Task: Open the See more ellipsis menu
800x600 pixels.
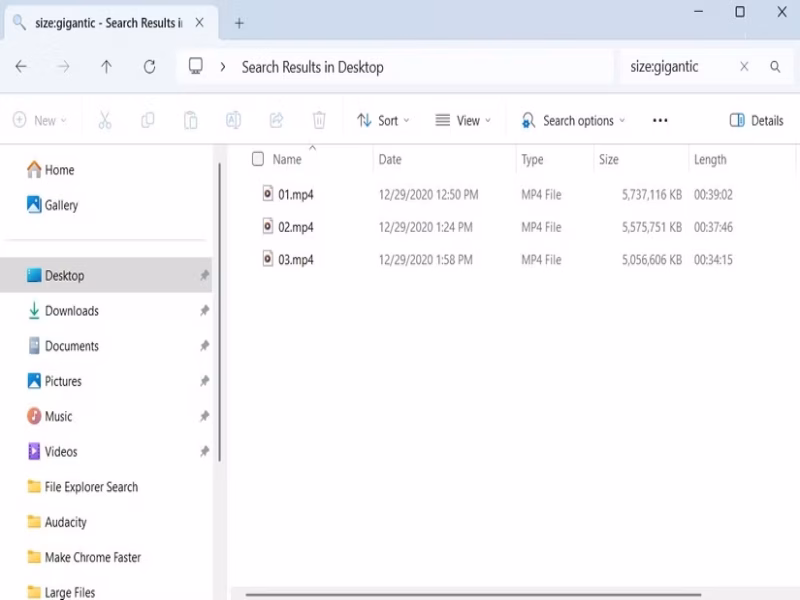Action: point(660,120)
